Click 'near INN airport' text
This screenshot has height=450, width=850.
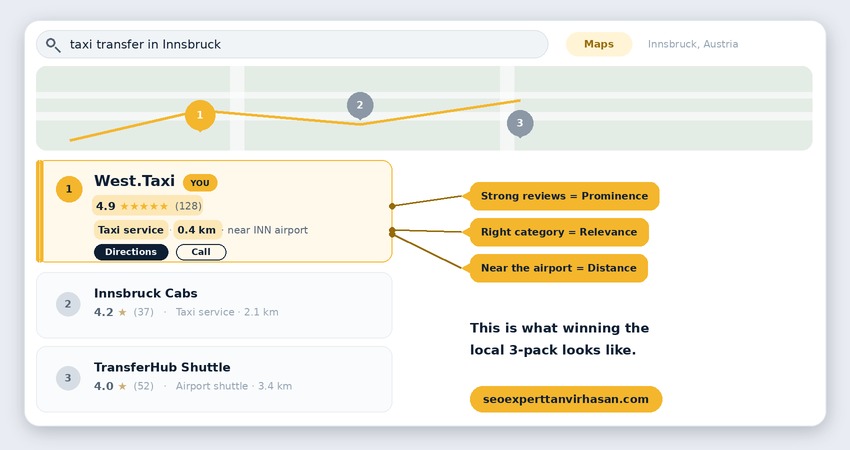point(268,230)
